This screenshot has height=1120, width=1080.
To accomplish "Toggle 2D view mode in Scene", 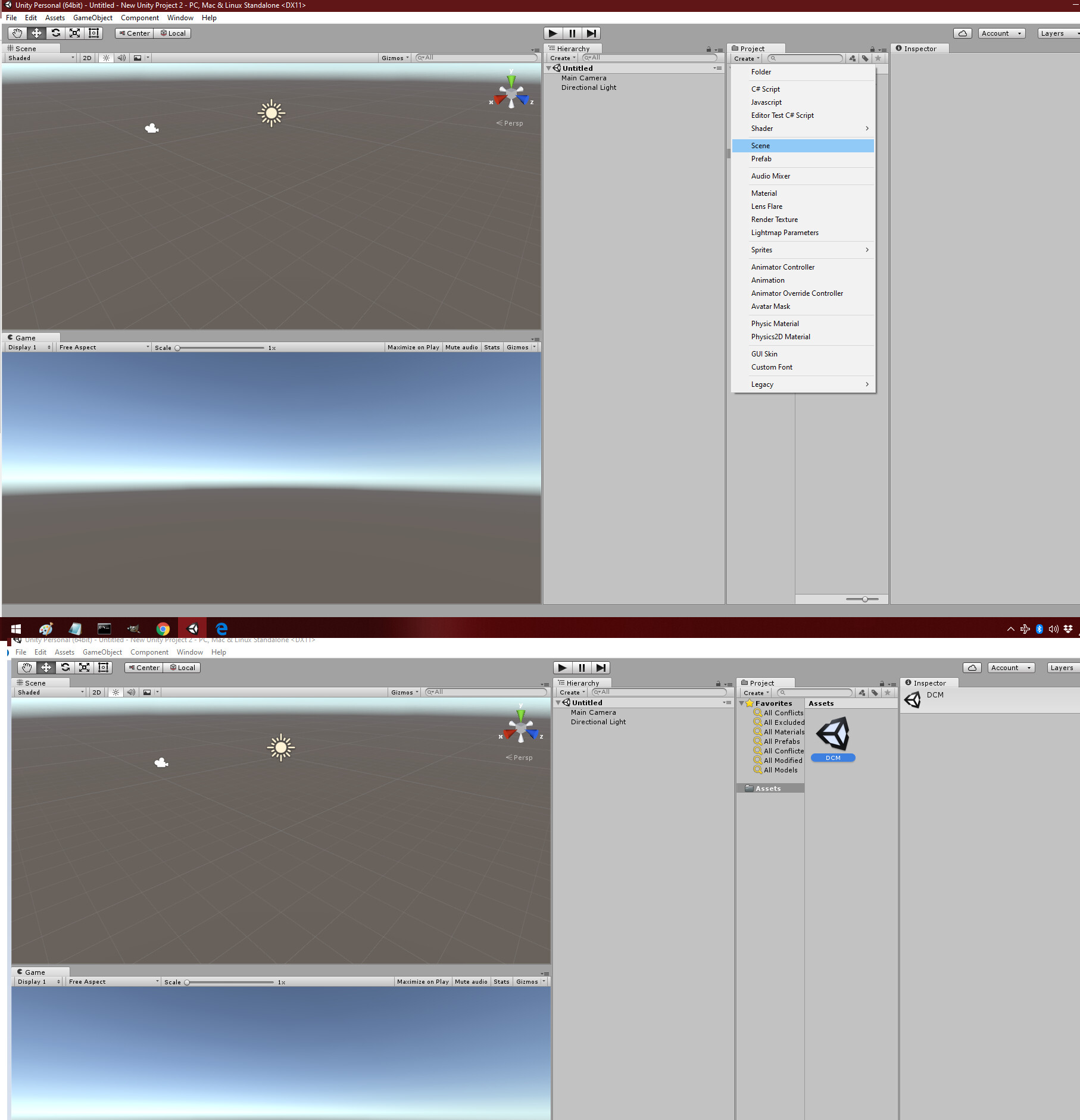I will pyautogui.click(x=87, y=58).
